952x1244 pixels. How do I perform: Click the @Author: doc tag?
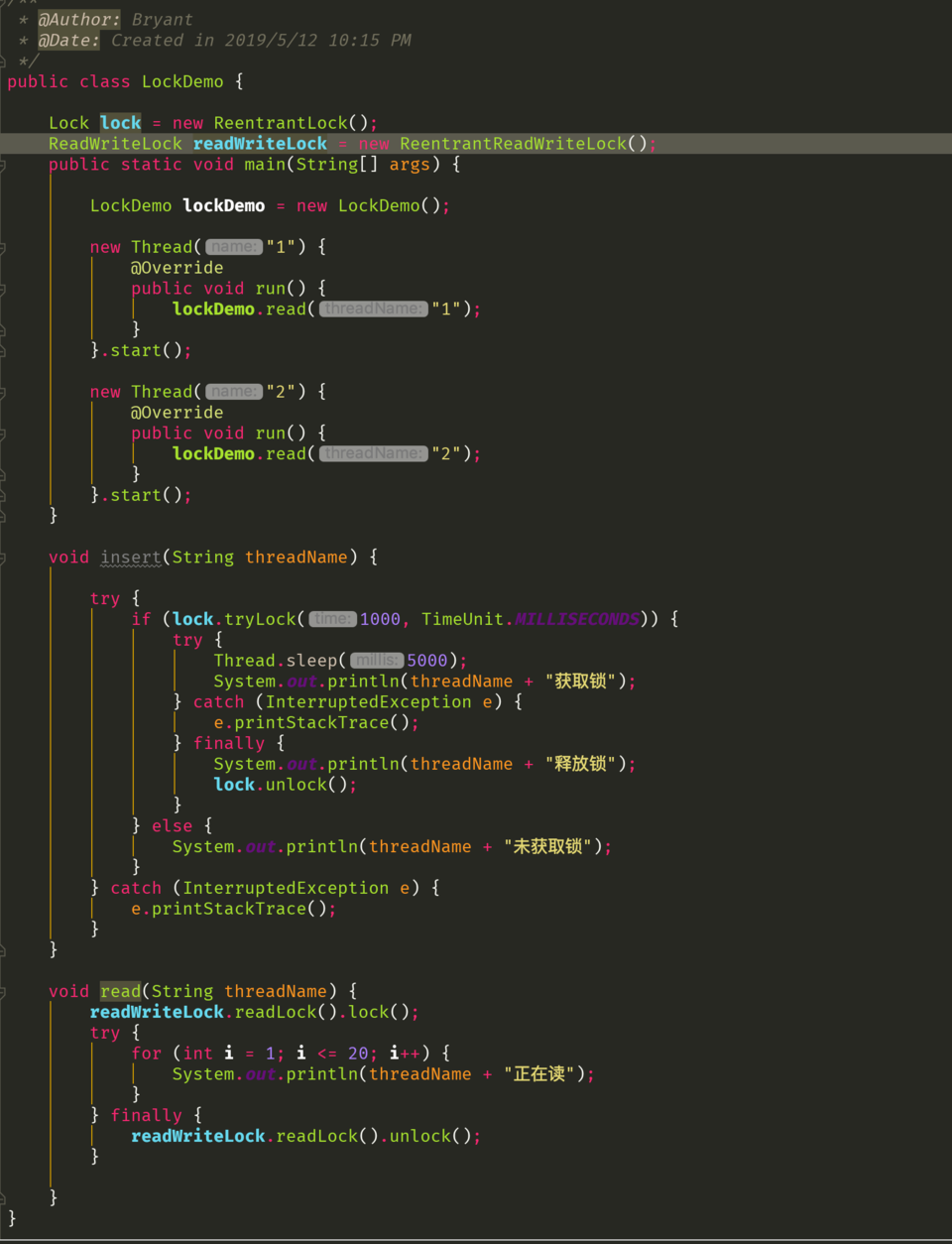click(79, 20)
